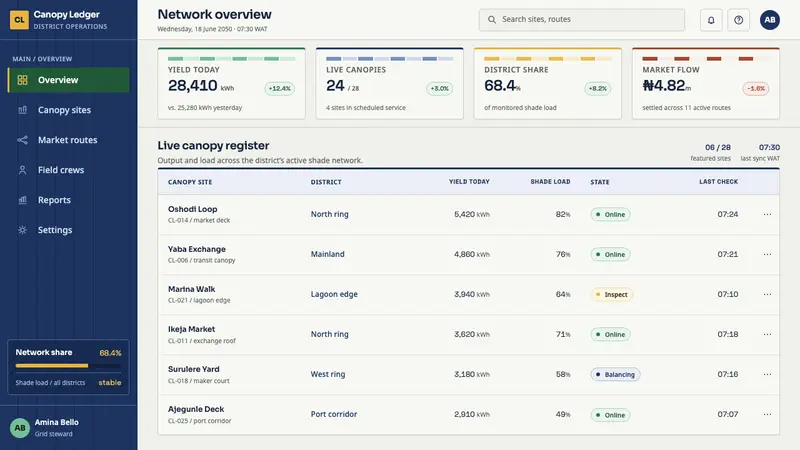The height and width of the screenshot is (450, 800).
Task: Open the Yield Today card
Action: (232, 84)
